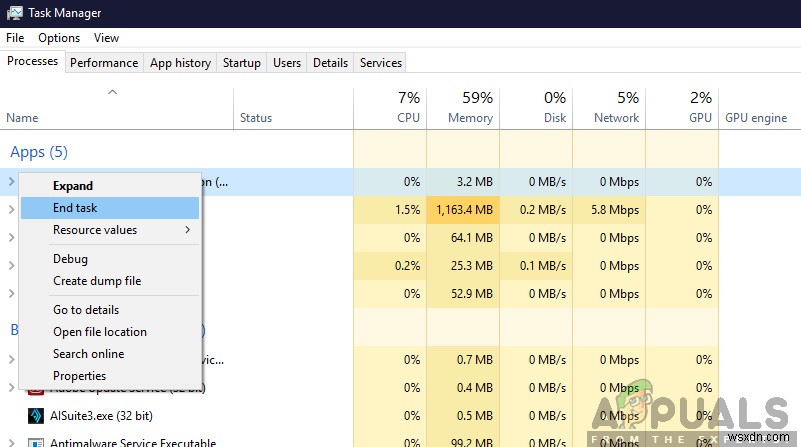Expand the app row using 25.3 MB
This screenshot has width=801, height=447.
(11, 266)
